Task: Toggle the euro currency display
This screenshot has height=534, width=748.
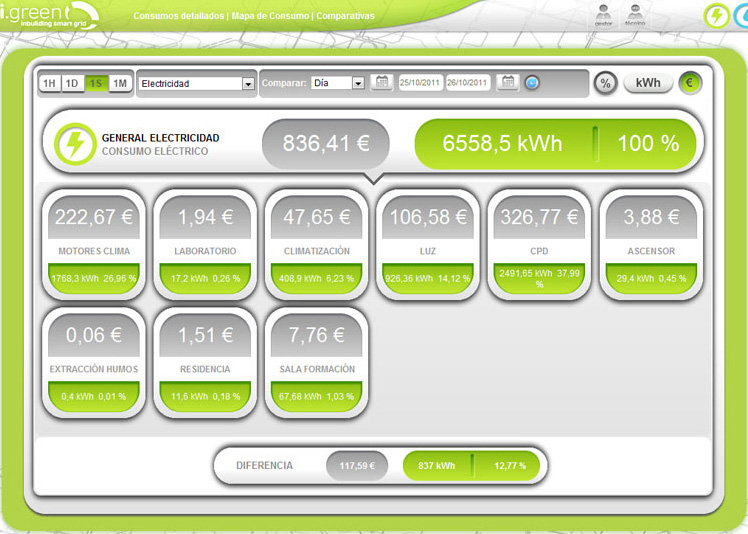Action: (x=690, y=83)
